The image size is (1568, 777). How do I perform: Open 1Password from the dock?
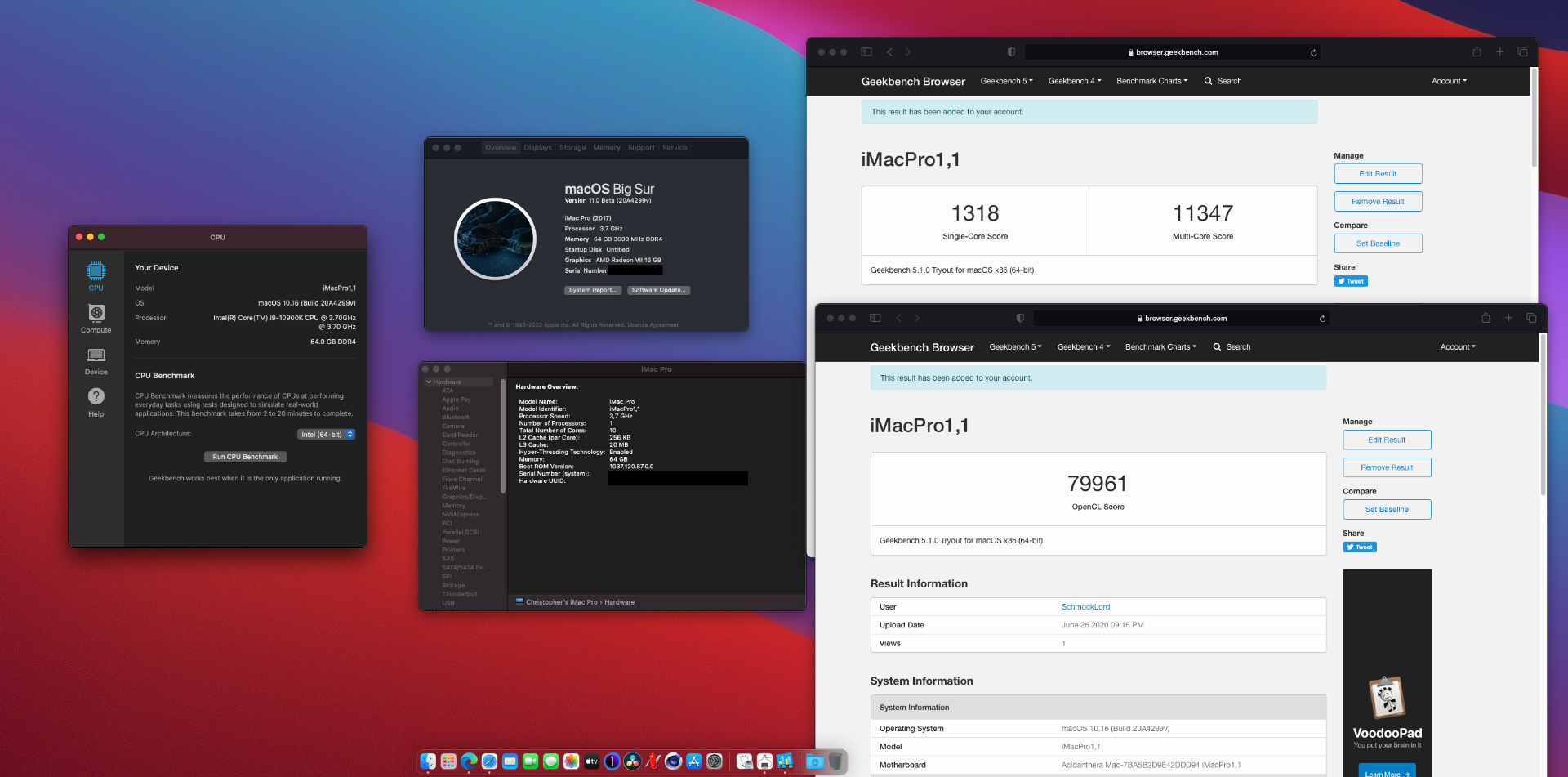[x=612, y=761]
